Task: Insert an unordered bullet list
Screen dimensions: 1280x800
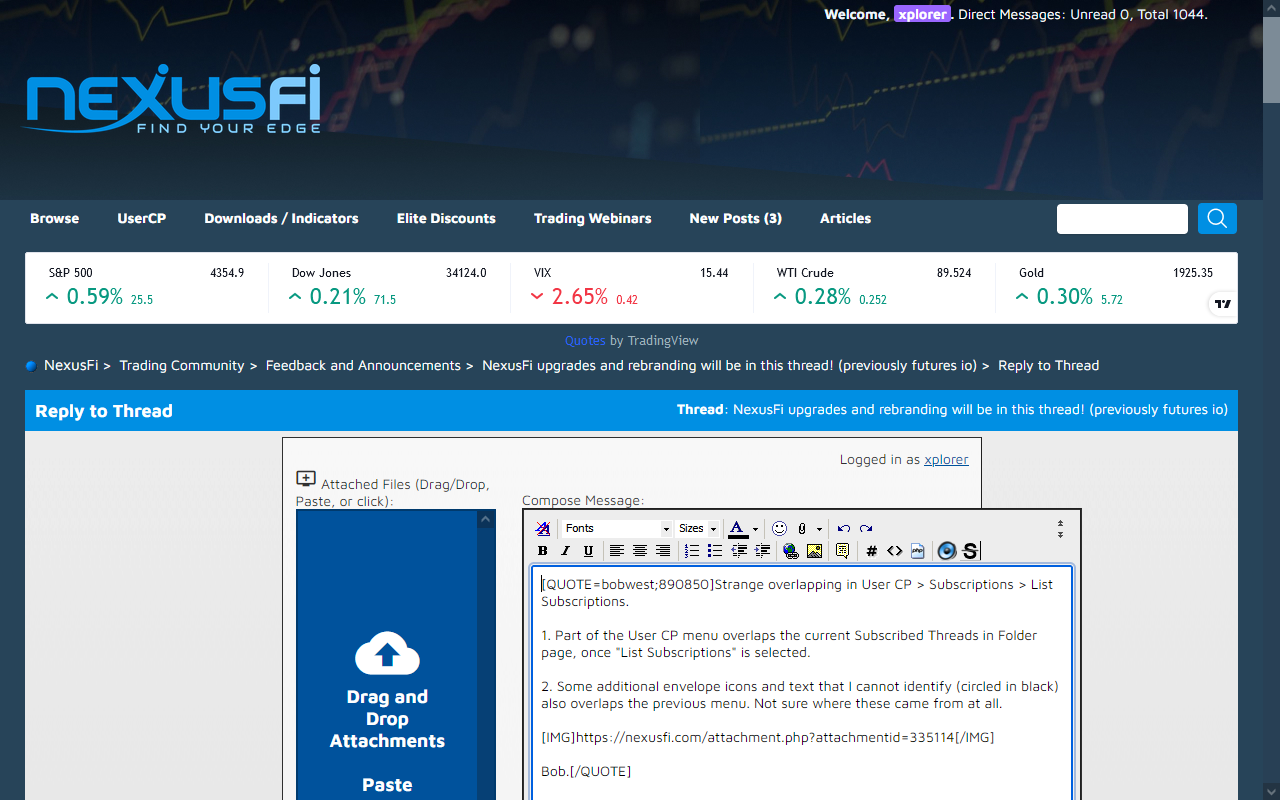Action: coord(715,551)
